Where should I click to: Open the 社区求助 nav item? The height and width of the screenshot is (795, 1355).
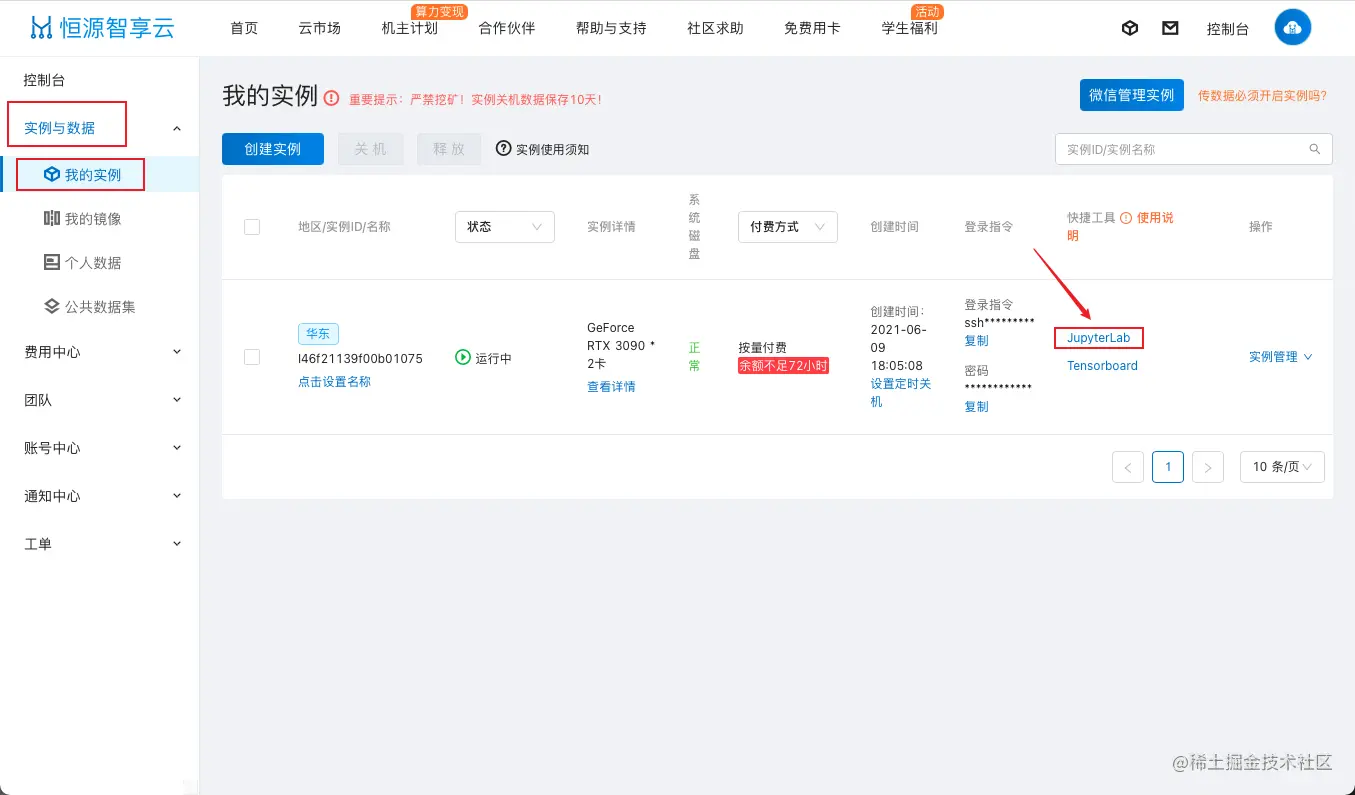pyautogui.click(x=716, y=28)
